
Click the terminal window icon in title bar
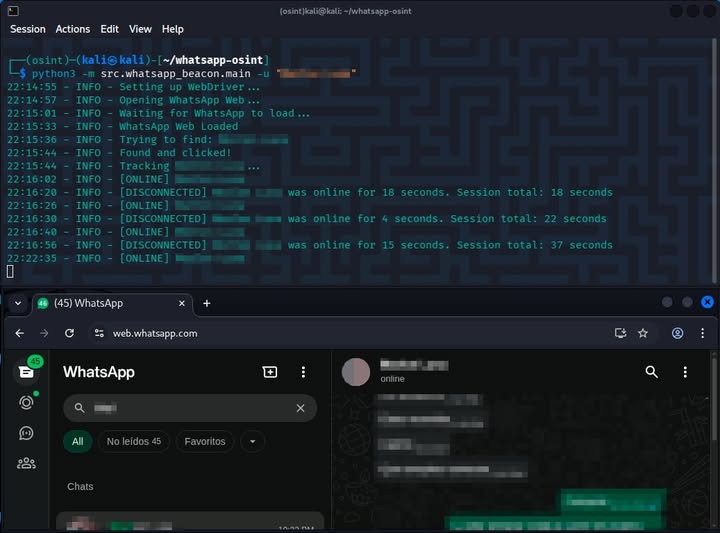[13, 11]
